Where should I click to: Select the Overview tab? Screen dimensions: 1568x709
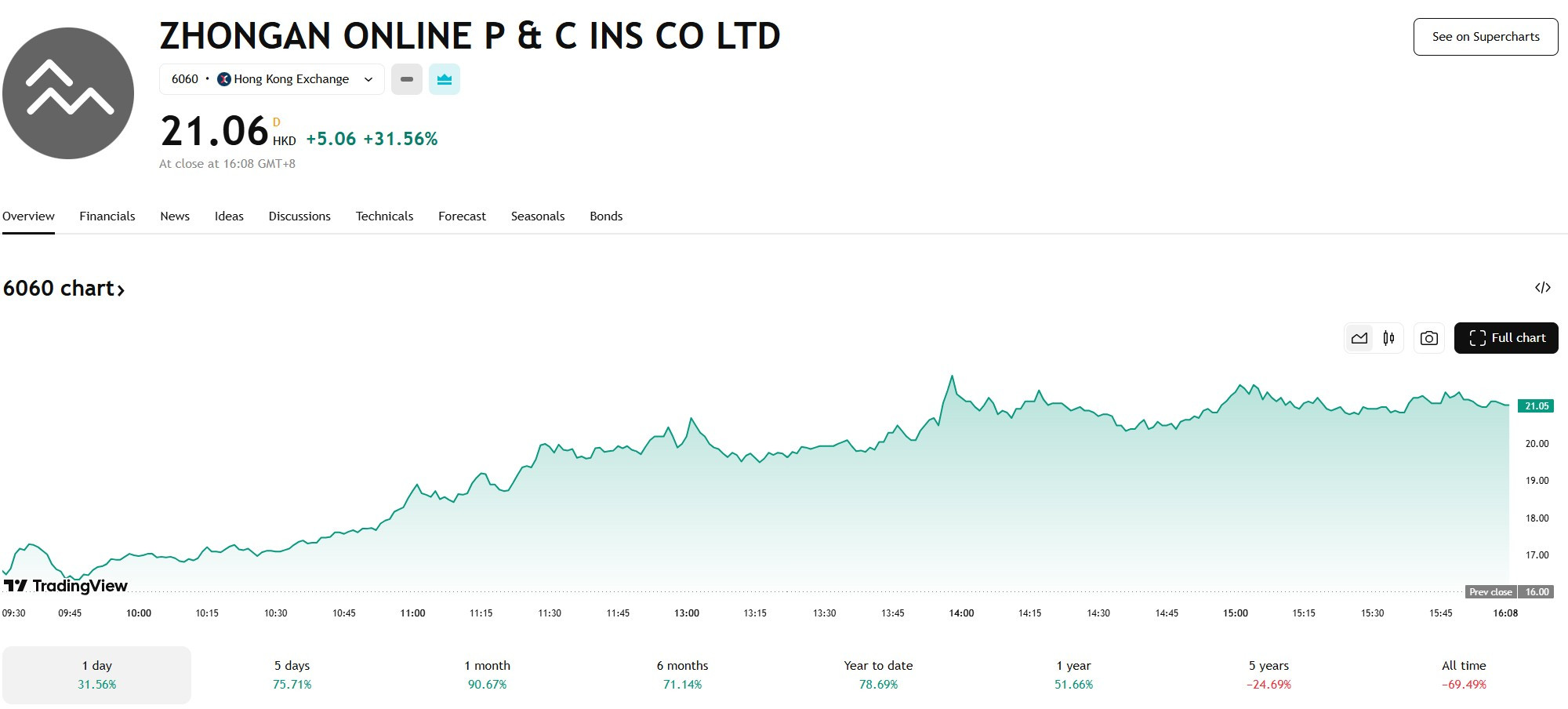coord(28,216)
